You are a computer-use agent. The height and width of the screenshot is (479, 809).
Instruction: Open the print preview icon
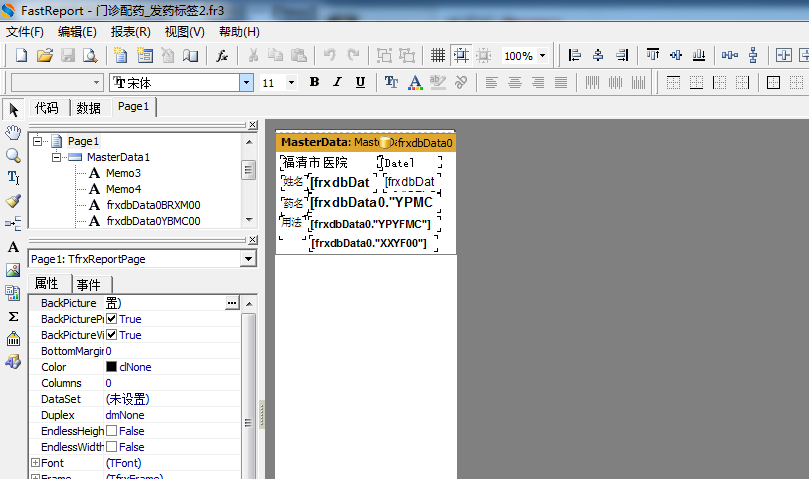[90, 55]
